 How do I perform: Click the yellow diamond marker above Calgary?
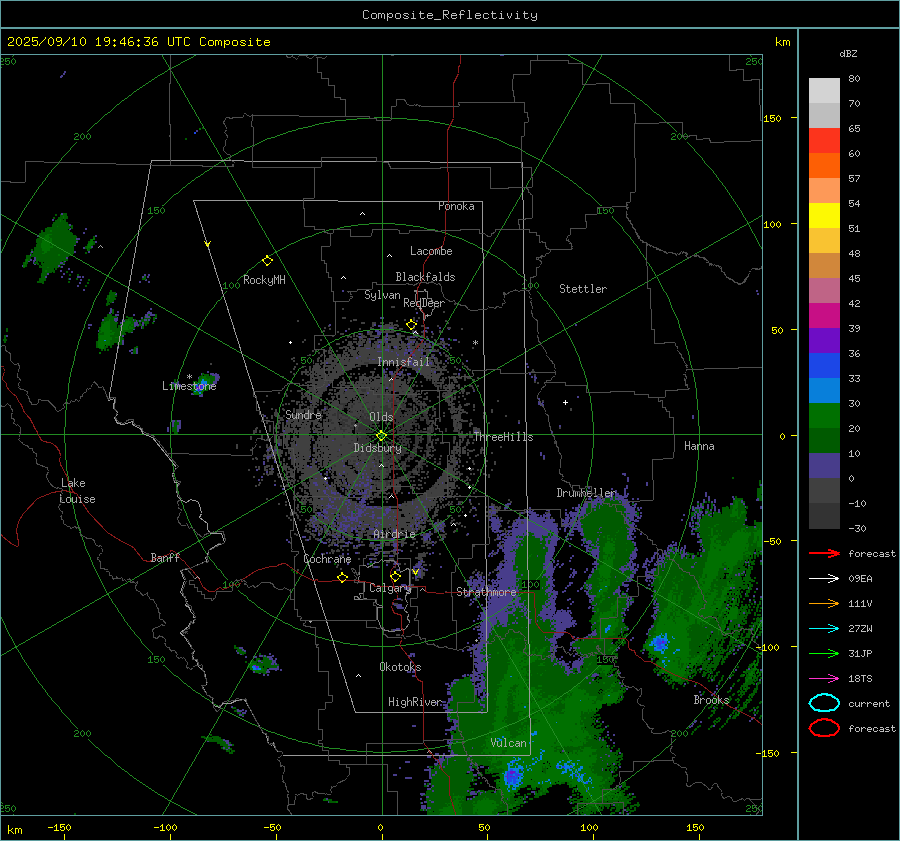pos(395,576)
